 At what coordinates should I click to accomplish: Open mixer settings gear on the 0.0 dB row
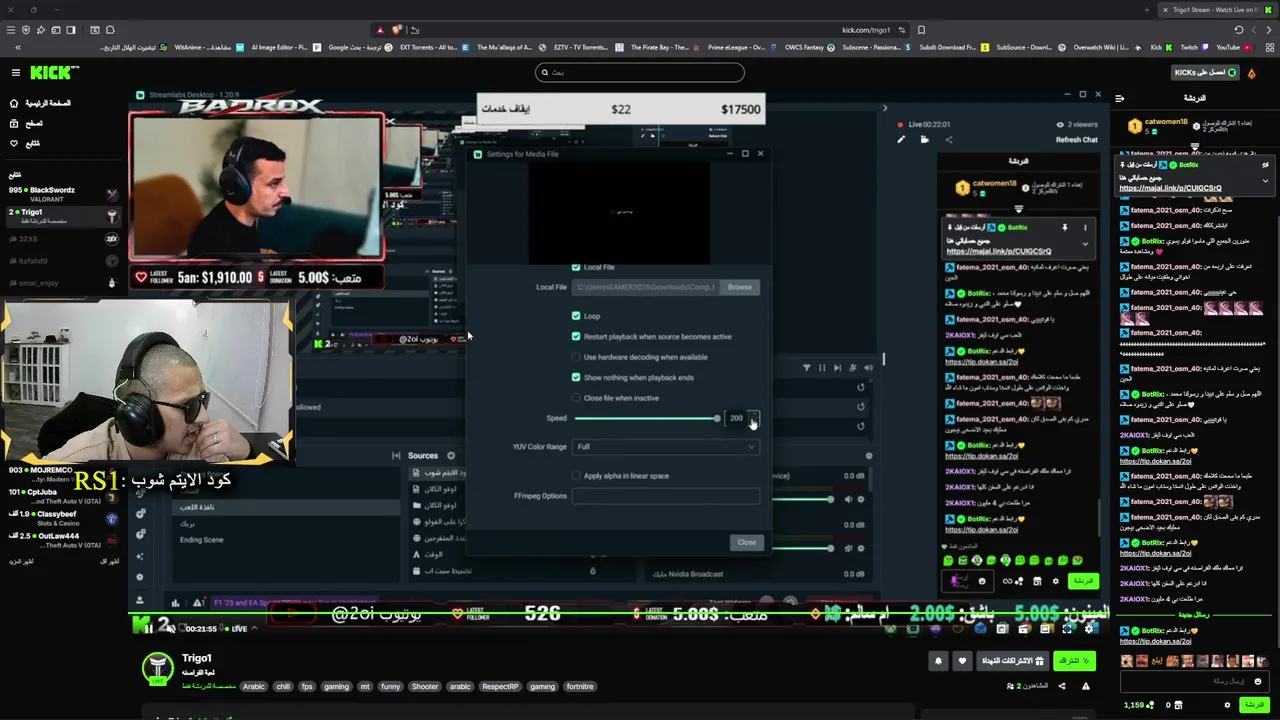pyautogui.click(x=861, y=499)
